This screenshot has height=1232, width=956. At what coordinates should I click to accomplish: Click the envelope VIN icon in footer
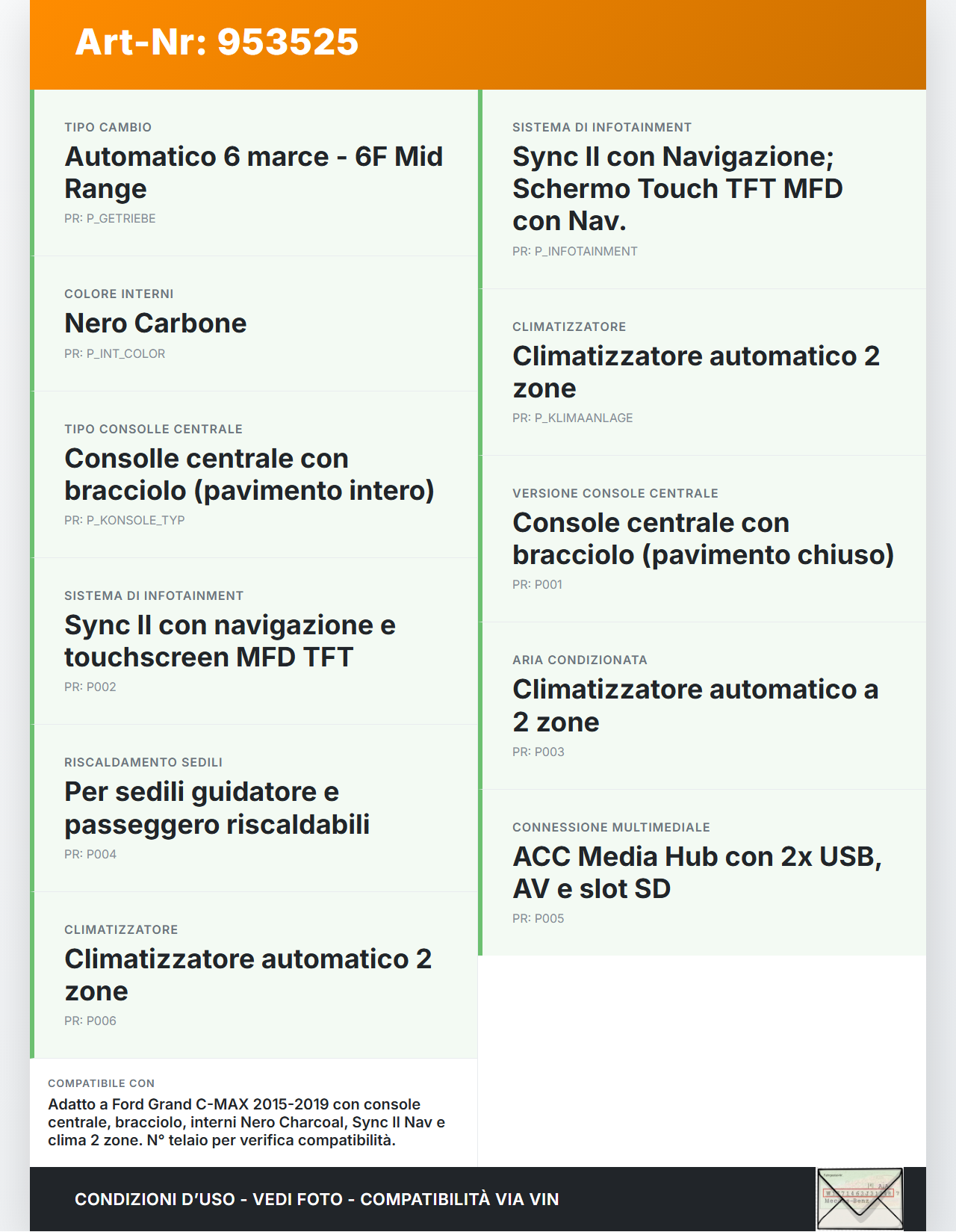pos(859,1198)
